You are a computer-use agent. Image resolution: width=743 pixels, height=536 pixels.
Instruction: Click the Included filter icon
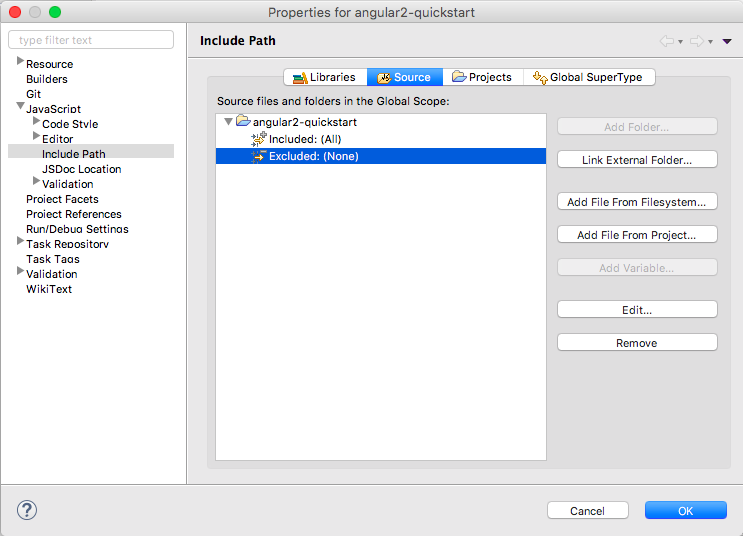coord(258,139)
